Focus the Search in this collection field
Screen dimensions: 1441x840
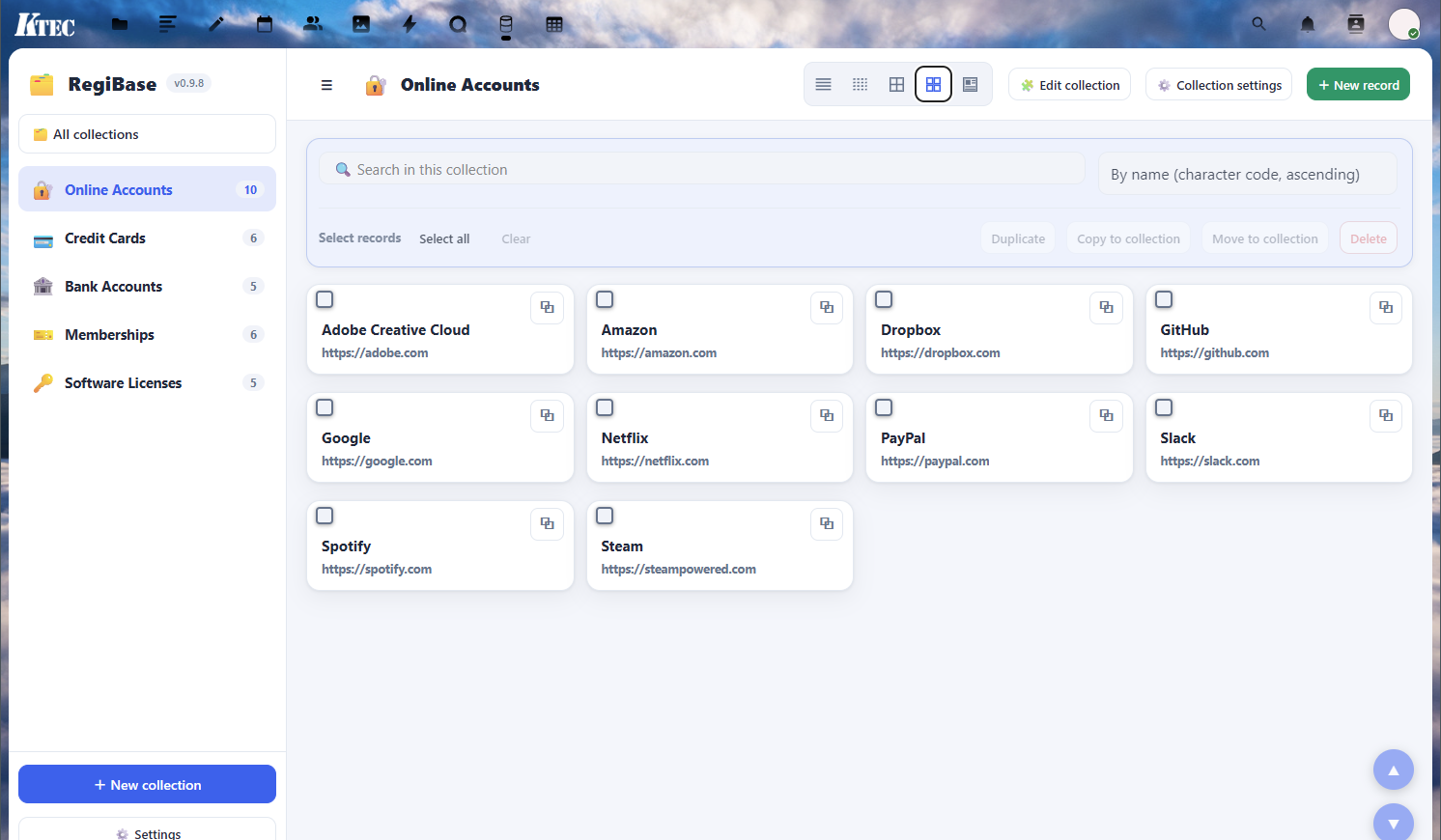(x=702, y=169)
